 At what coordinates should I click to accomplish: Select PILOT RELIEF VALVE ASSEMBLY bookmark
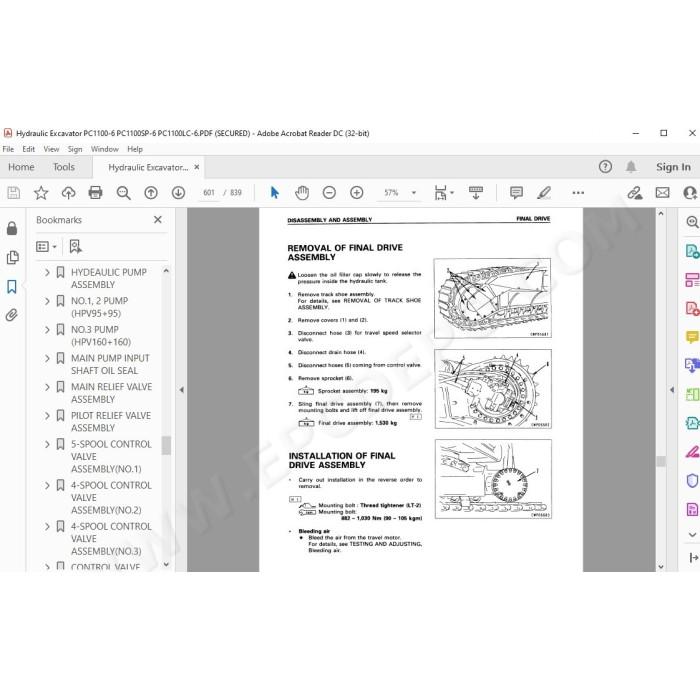[x=111, y=422]
